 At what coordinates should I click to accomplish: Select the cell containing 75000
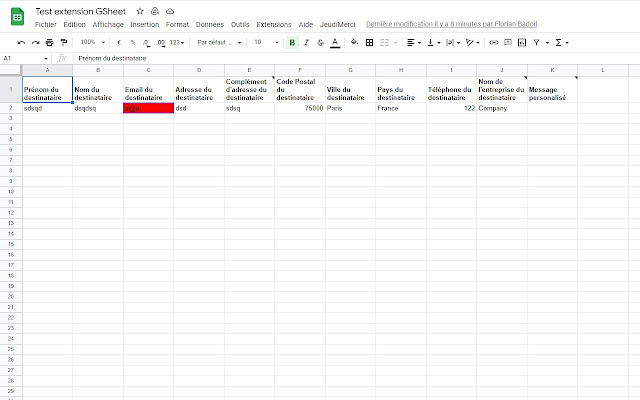pyautogui.click(x=300, y=108)
